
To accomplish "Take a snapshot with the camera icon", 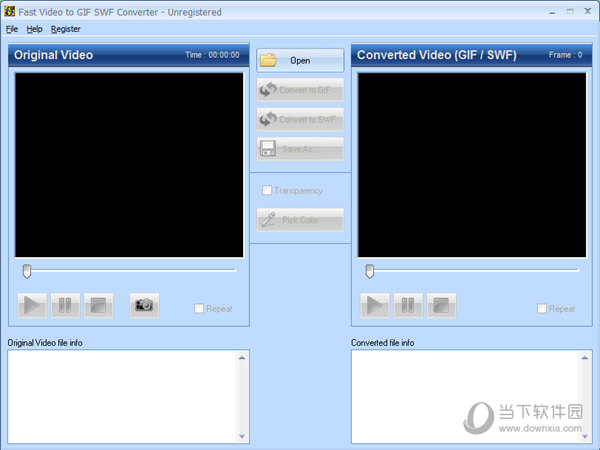I will [144, 305].
